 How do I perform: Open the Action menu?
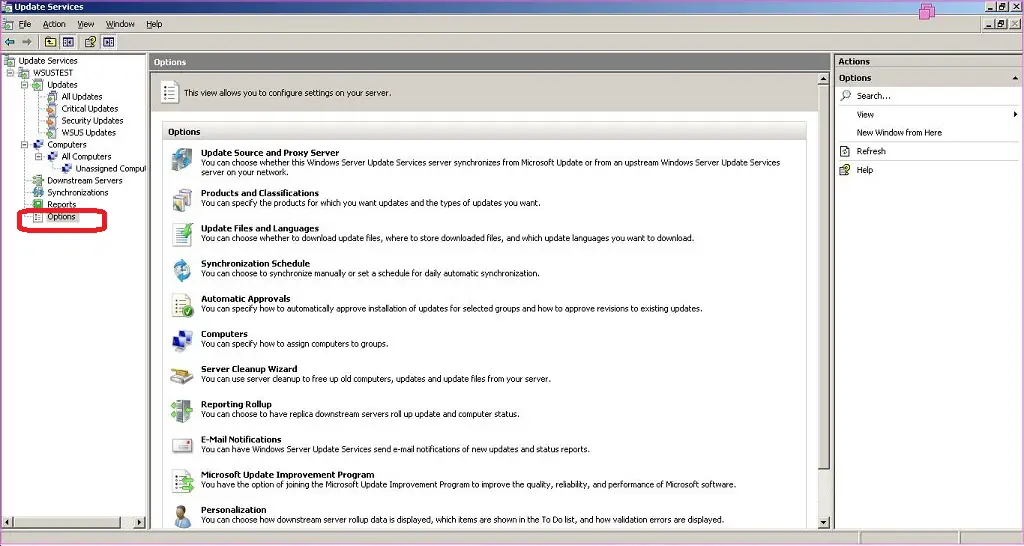coord(54,24)
